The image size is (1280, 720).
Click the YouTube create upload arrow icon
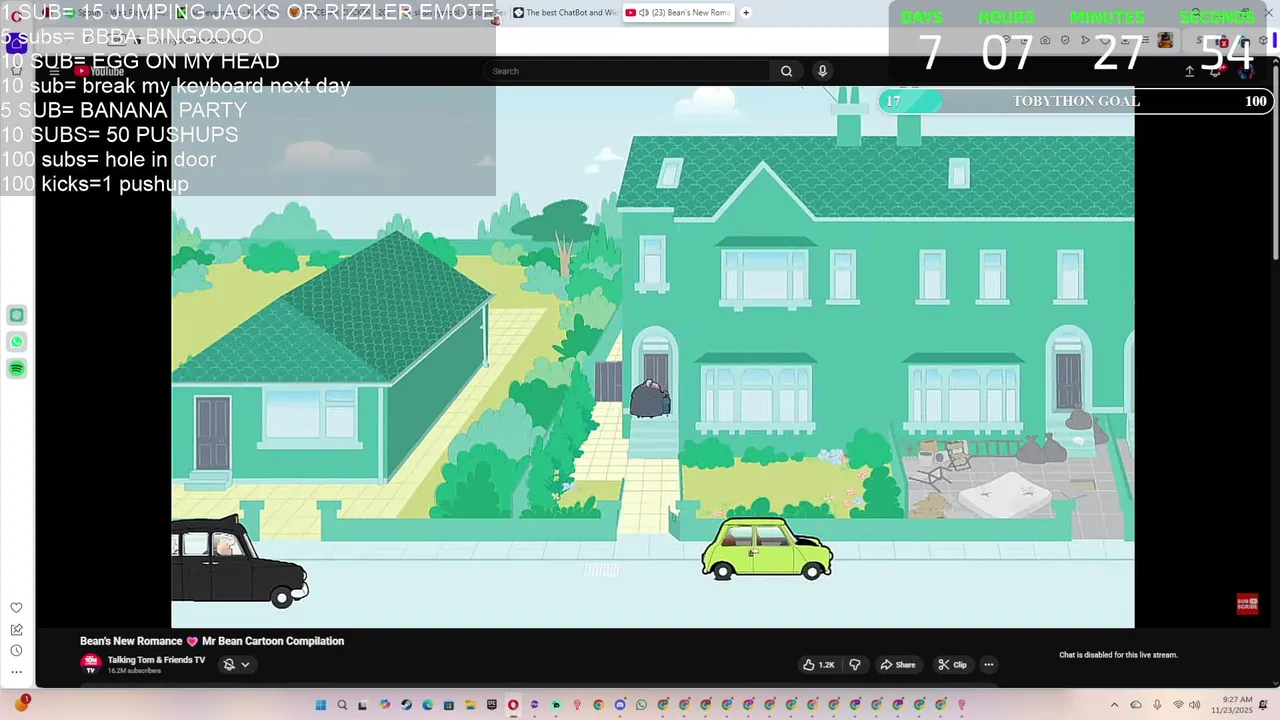[x=1189, y=71]
